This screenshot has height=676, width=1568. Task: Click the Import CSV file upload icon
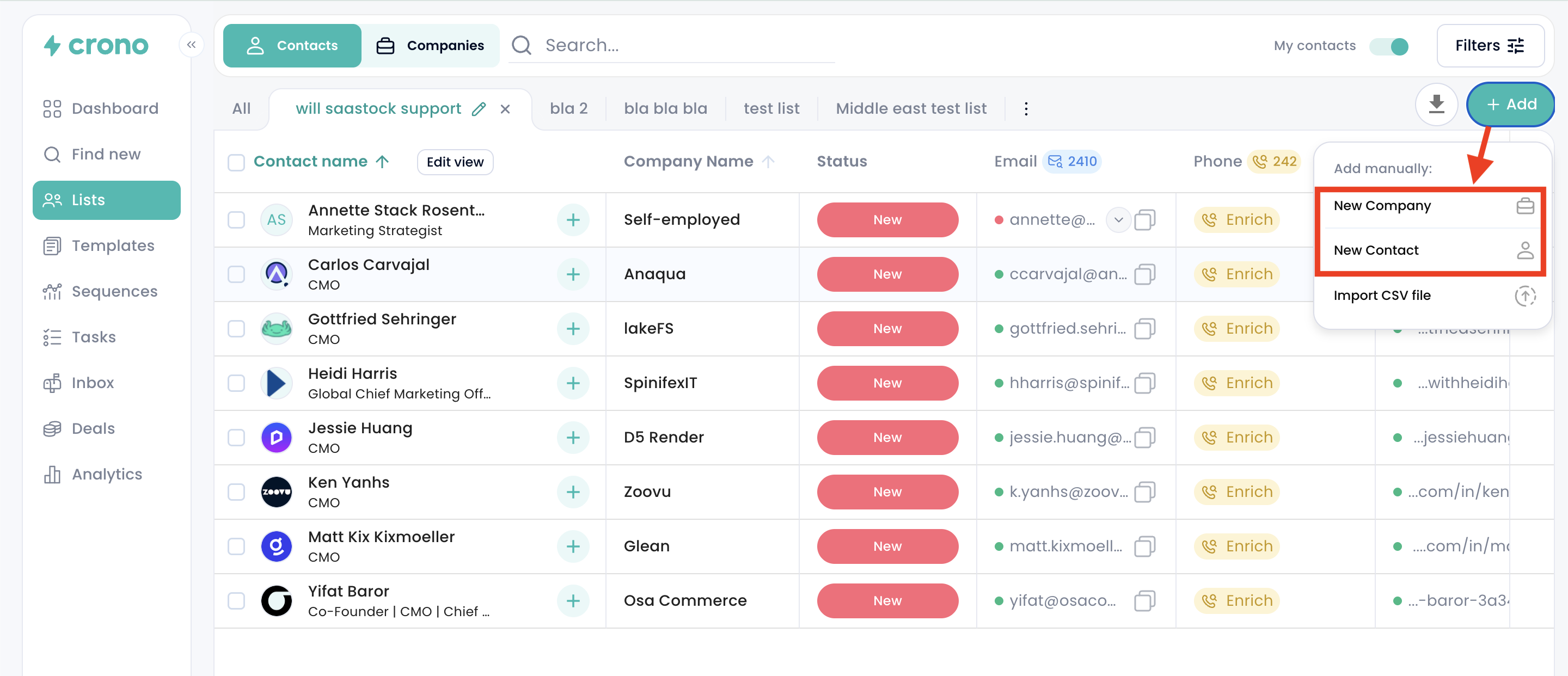tap(1525, 296)
